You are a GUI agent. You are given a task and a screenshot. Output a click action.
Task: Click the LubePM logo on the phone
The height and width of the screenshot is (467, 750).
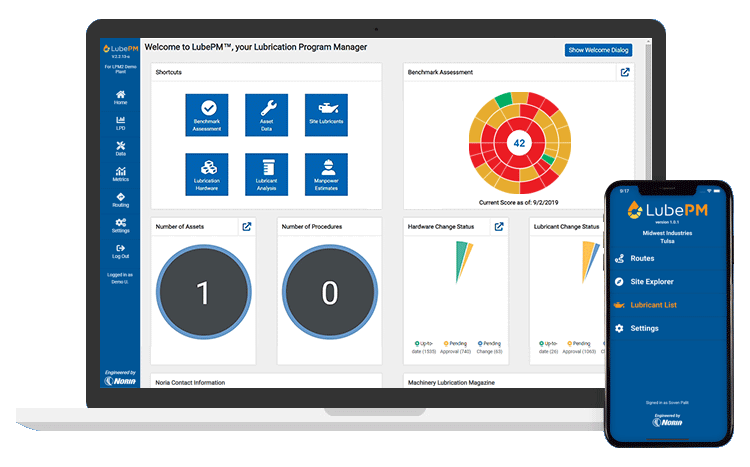(x=667, y=210)
